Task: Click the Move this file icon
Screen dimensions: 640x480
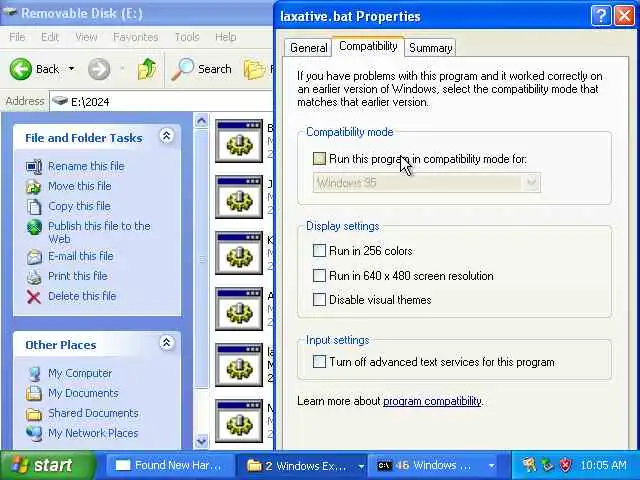Action: pos(34,187)
